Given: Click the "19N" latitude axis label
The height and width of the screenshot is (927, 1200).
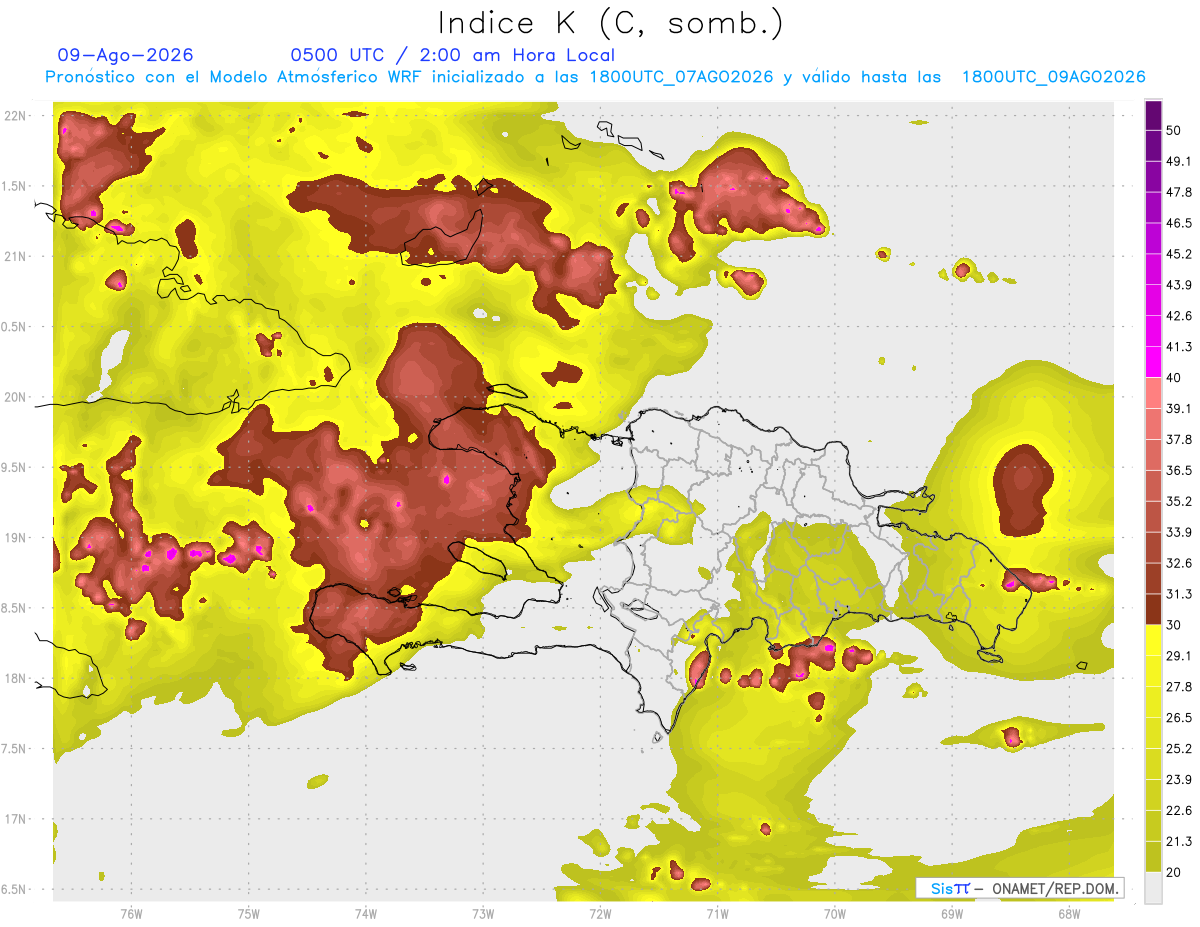Looking at the screenshot, I should [x=16, y=538].
